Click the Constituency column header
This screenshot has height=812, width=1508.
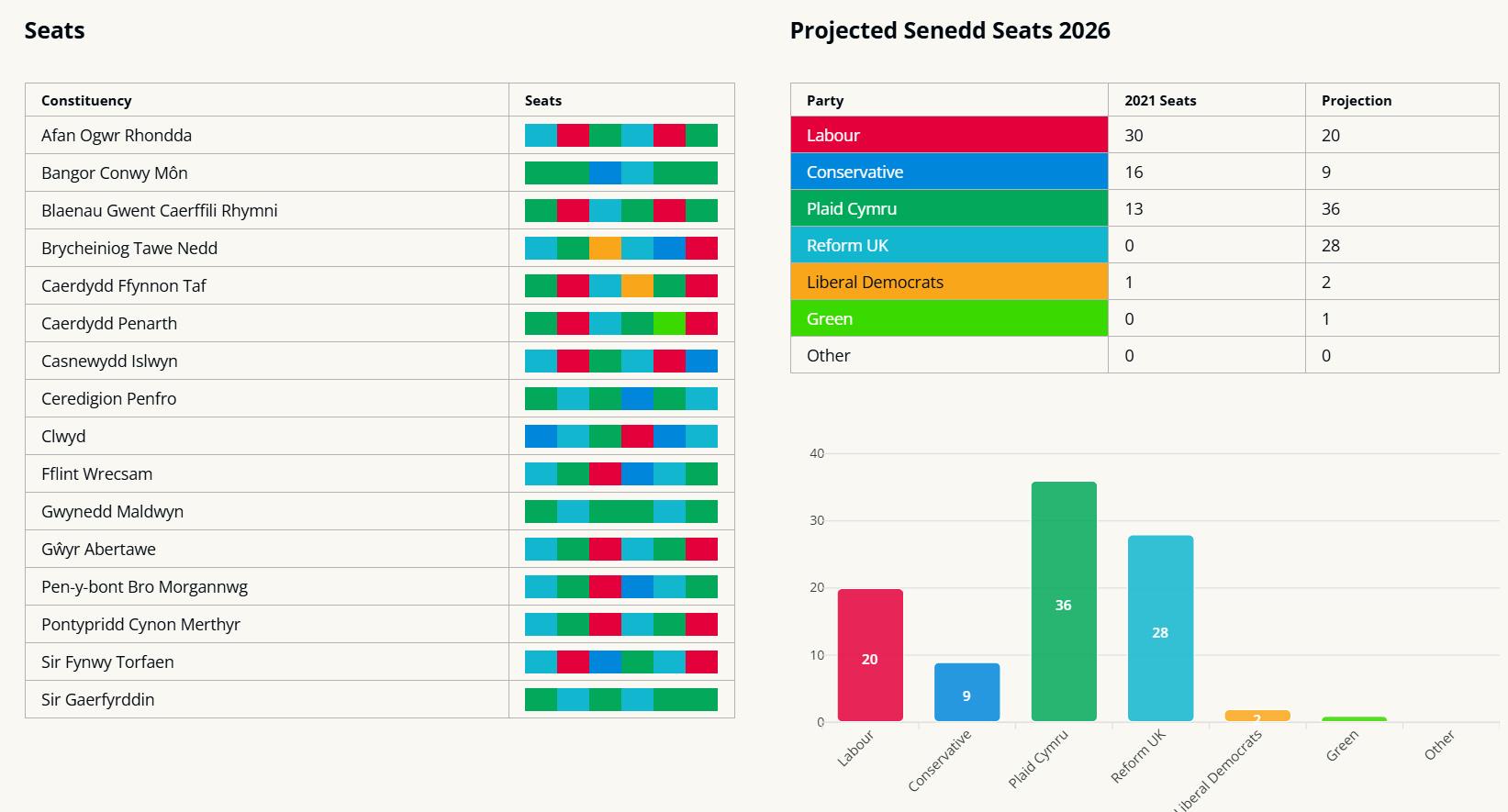(86, 101)
